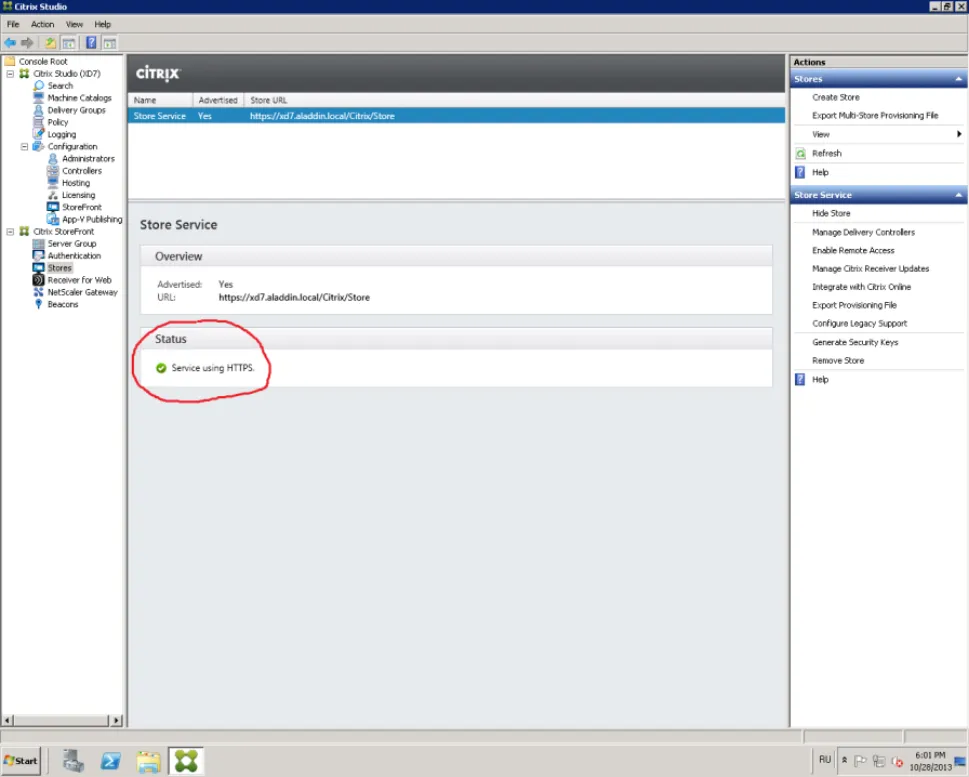This screenshot has height=777, width=969.
Task: Click Integrate with Citrix Online
Action: pos(861,287)
